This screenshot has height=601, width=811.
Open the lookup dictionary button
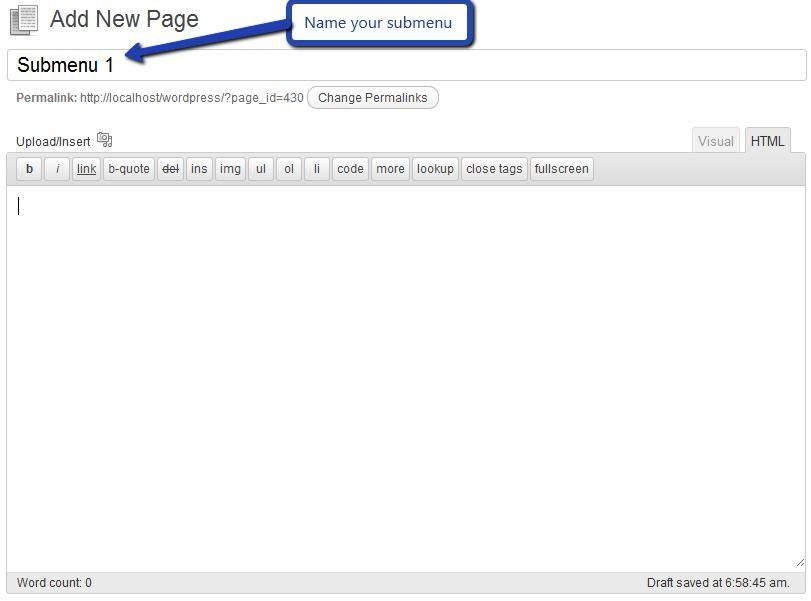pyautogui.click(x=435, y=169)
